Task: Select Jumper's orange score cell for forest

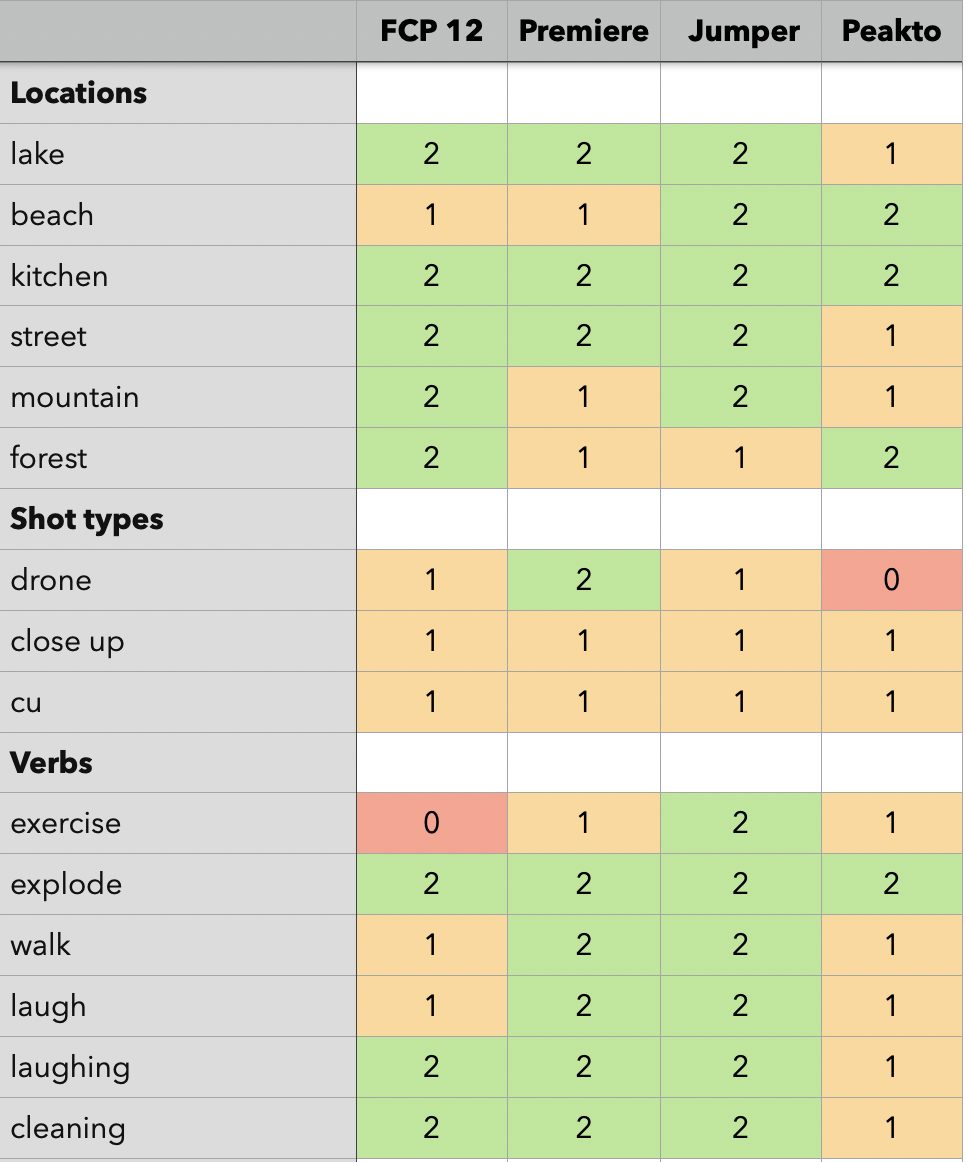Action: coord(741,458)
